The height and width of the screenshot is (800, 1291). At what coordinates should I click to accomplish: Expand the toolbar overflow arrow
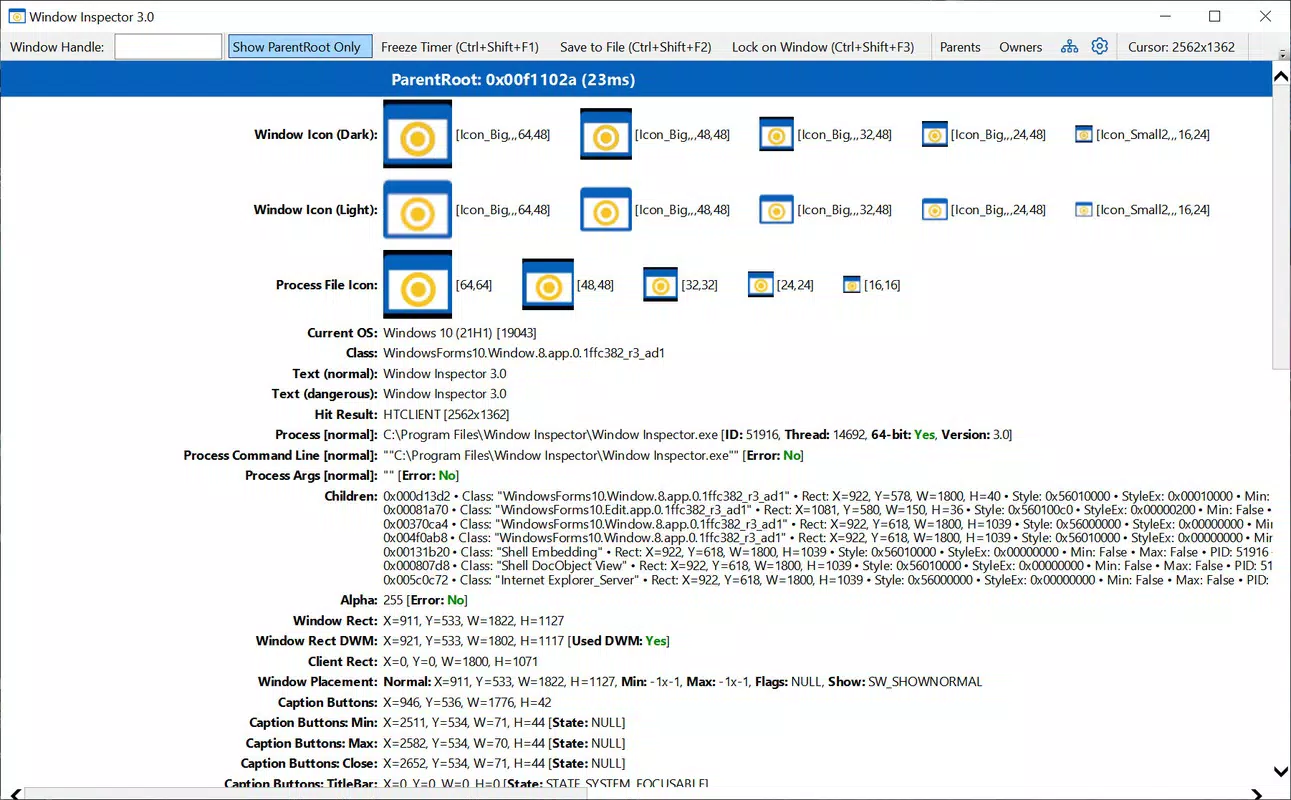[x=1282, y=54]
